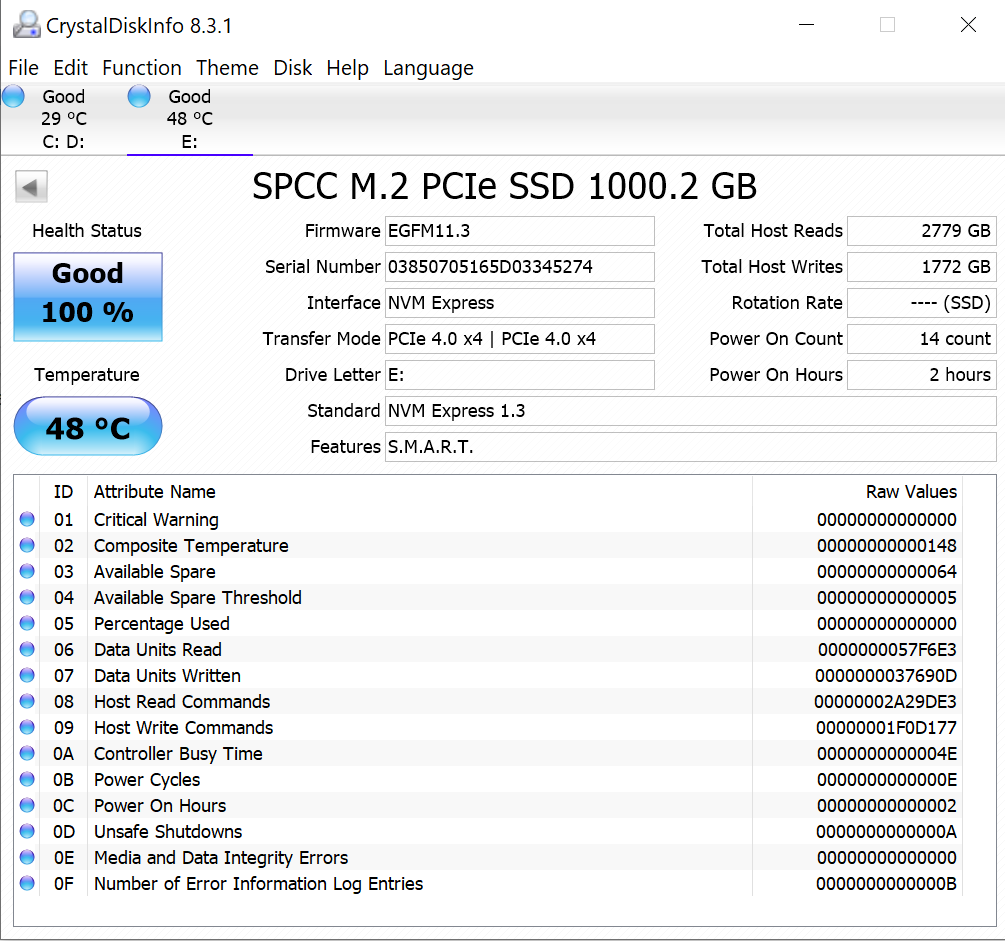Click the Serial Number field
The image size is (1005, 941).
click(x=519, y=267)
